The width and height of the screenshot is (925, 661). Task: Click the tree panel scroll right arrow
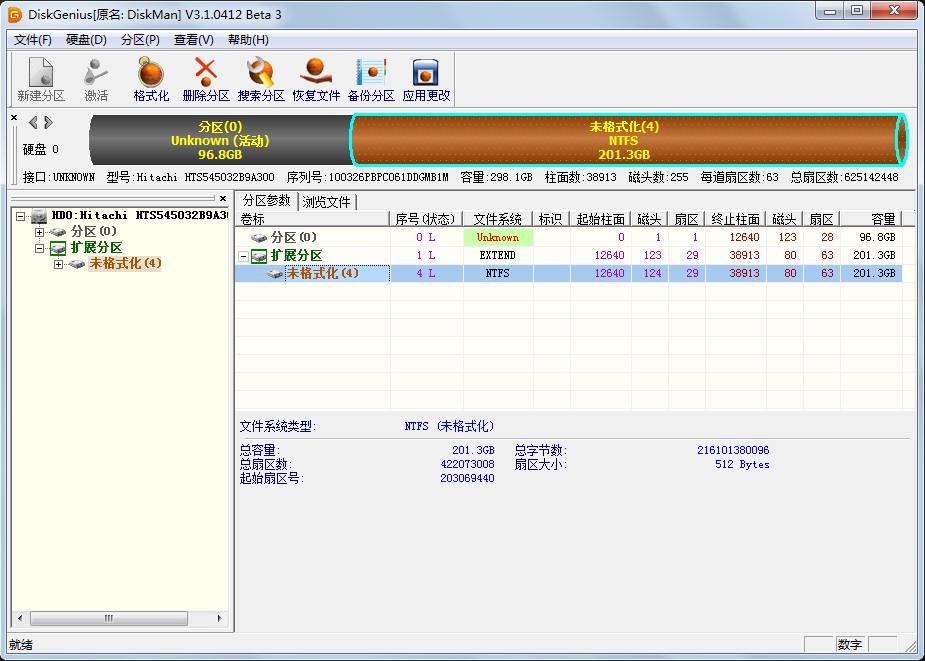click(x=219, y=619)
